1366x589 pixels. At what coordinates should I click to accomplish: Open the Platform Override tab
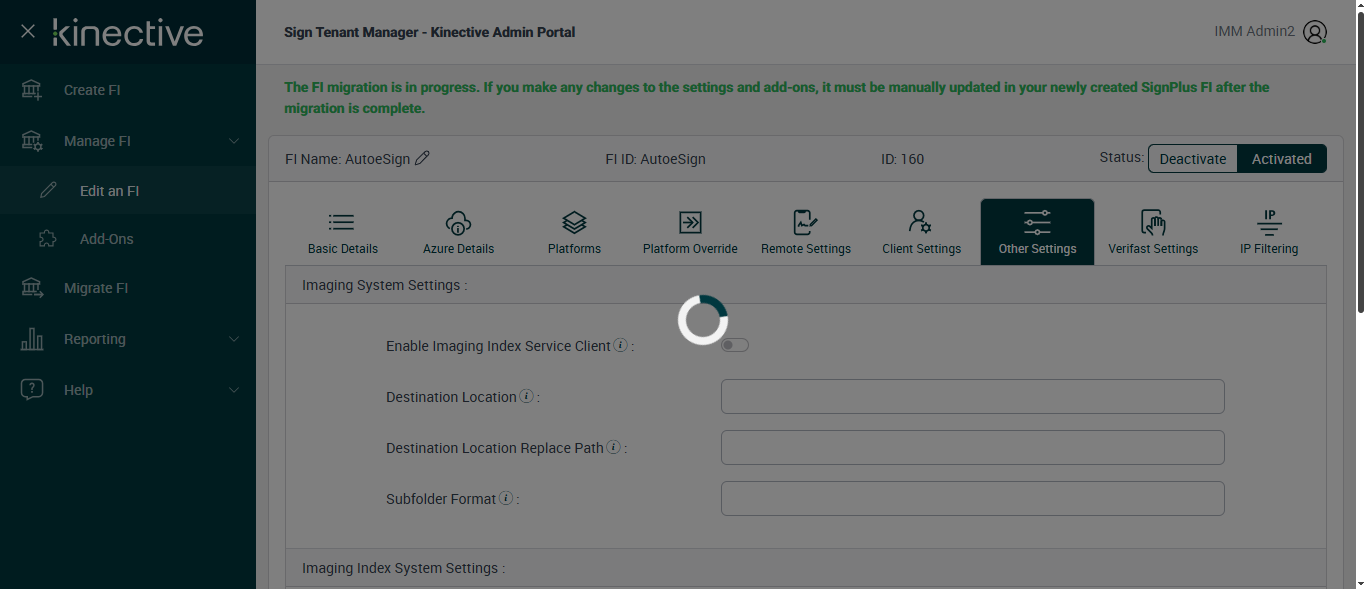[690, 232]
